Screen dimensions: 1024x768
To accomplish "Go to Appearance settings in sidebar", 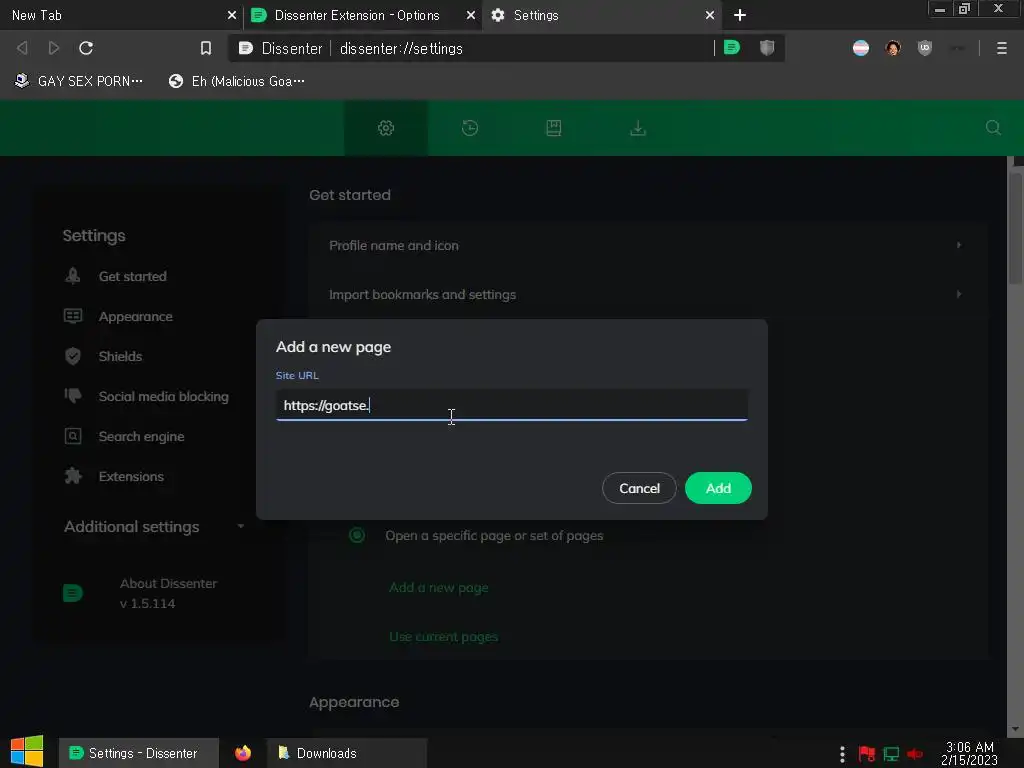I will pyautogui.click(x=136, y=317).
